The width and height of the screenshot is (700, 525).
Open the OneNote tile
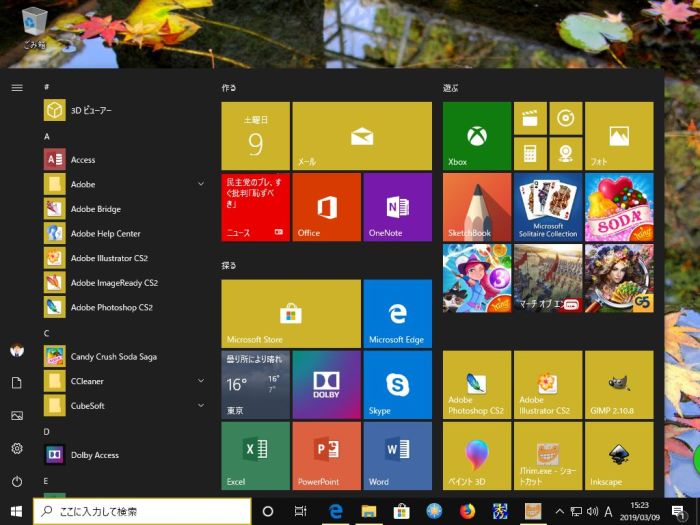[x=397, y=206]
